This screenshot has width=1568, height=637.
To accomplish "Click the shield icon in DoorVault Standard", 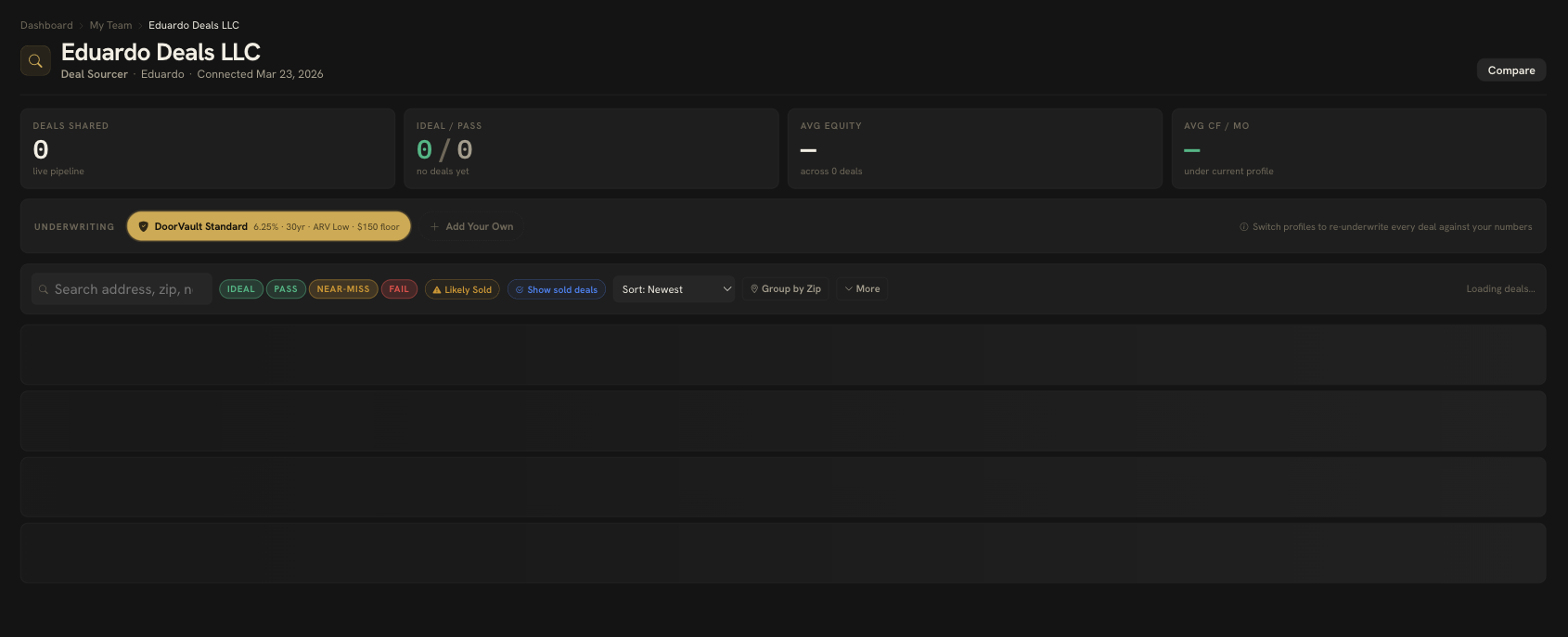I will 143,226.
